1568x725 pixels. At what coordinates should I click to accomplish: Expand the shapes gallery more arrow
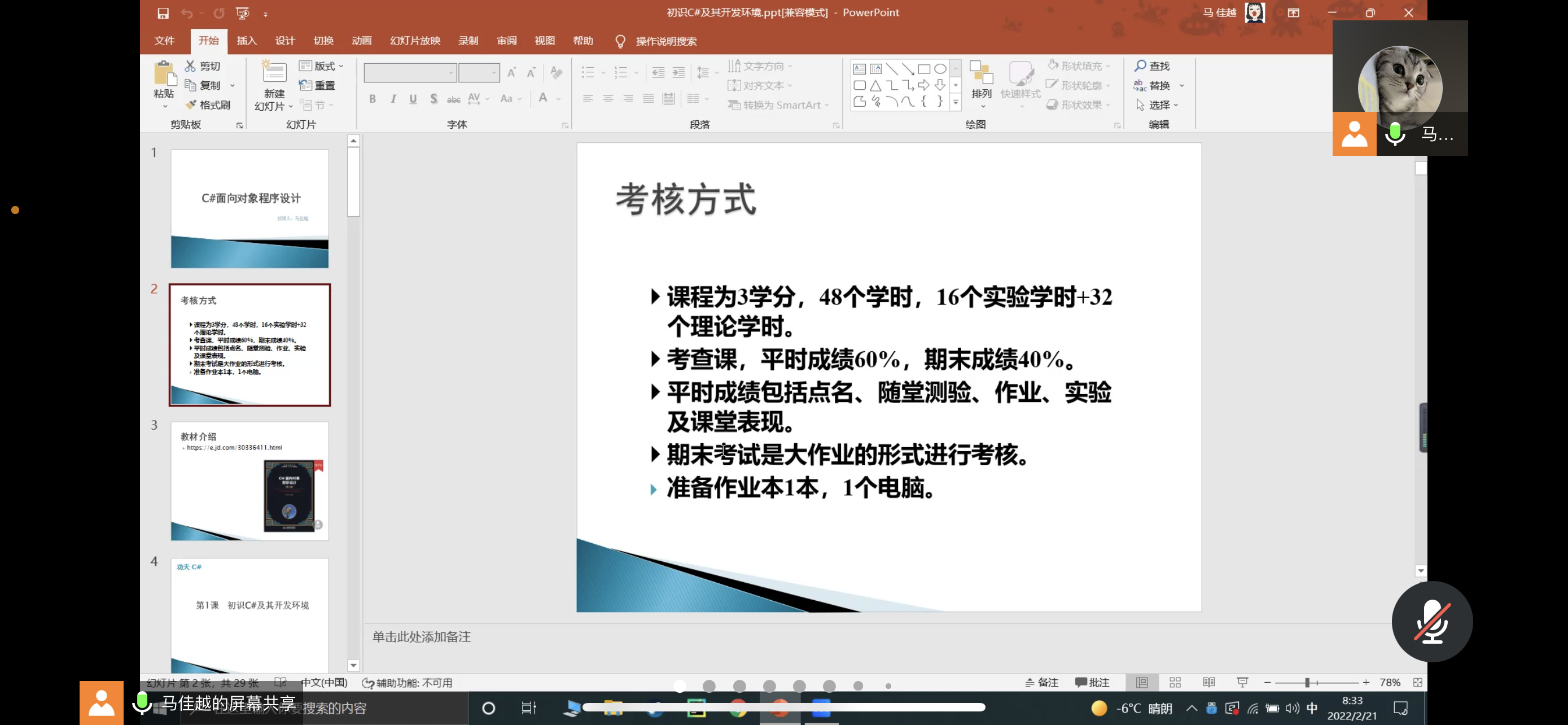(956, 103)
